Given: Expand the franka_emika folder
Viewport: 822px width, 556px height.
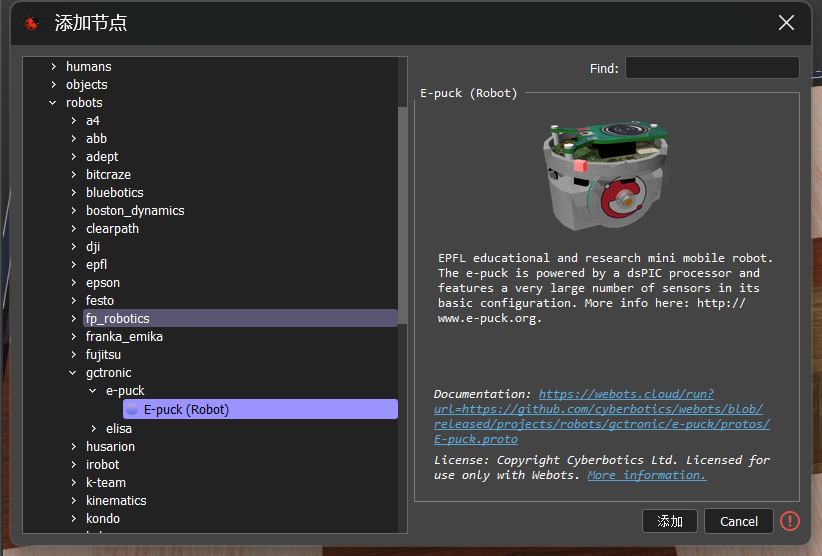Looking at the screenshot, I should pyautogui.click(x=73, y=336).
